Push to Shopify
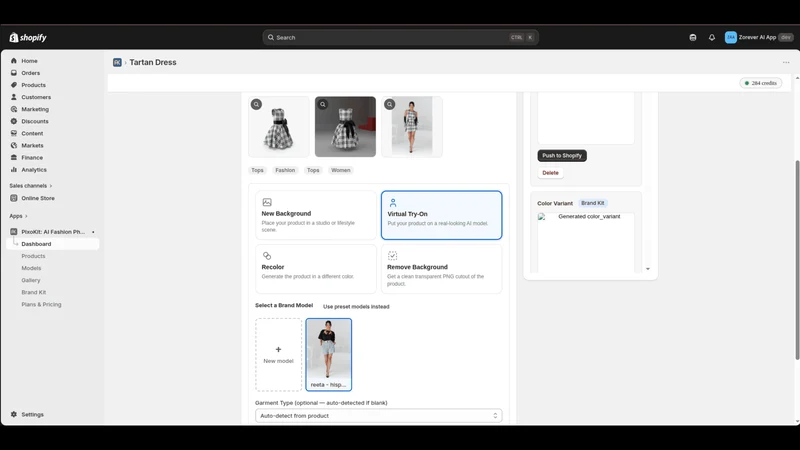800x450 pixels. (x=562, y=156)
